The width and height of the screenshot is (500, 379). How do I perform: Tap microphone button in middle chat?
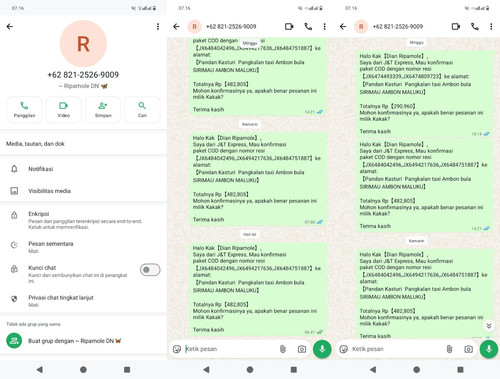(x=322, y=349)
